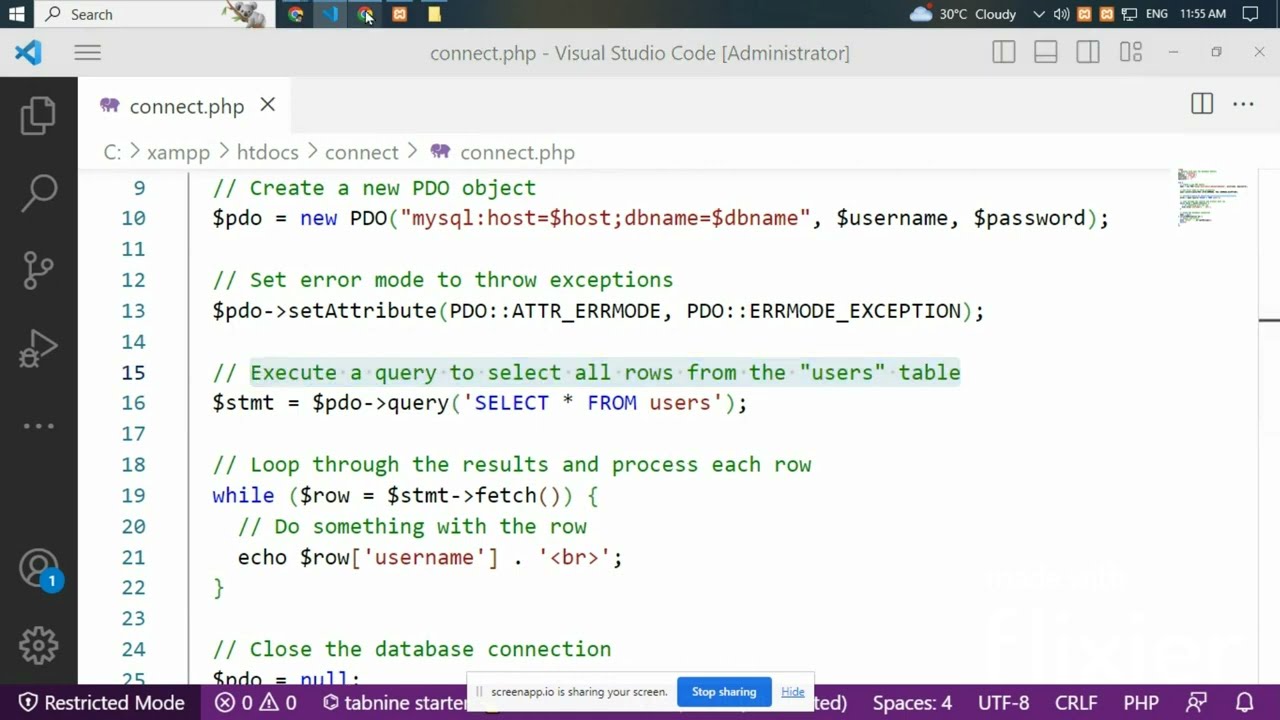This screenshot has width=1280, height=720.
Task: Click the xampp breadcrumb segment
Action: coord(178,152)
